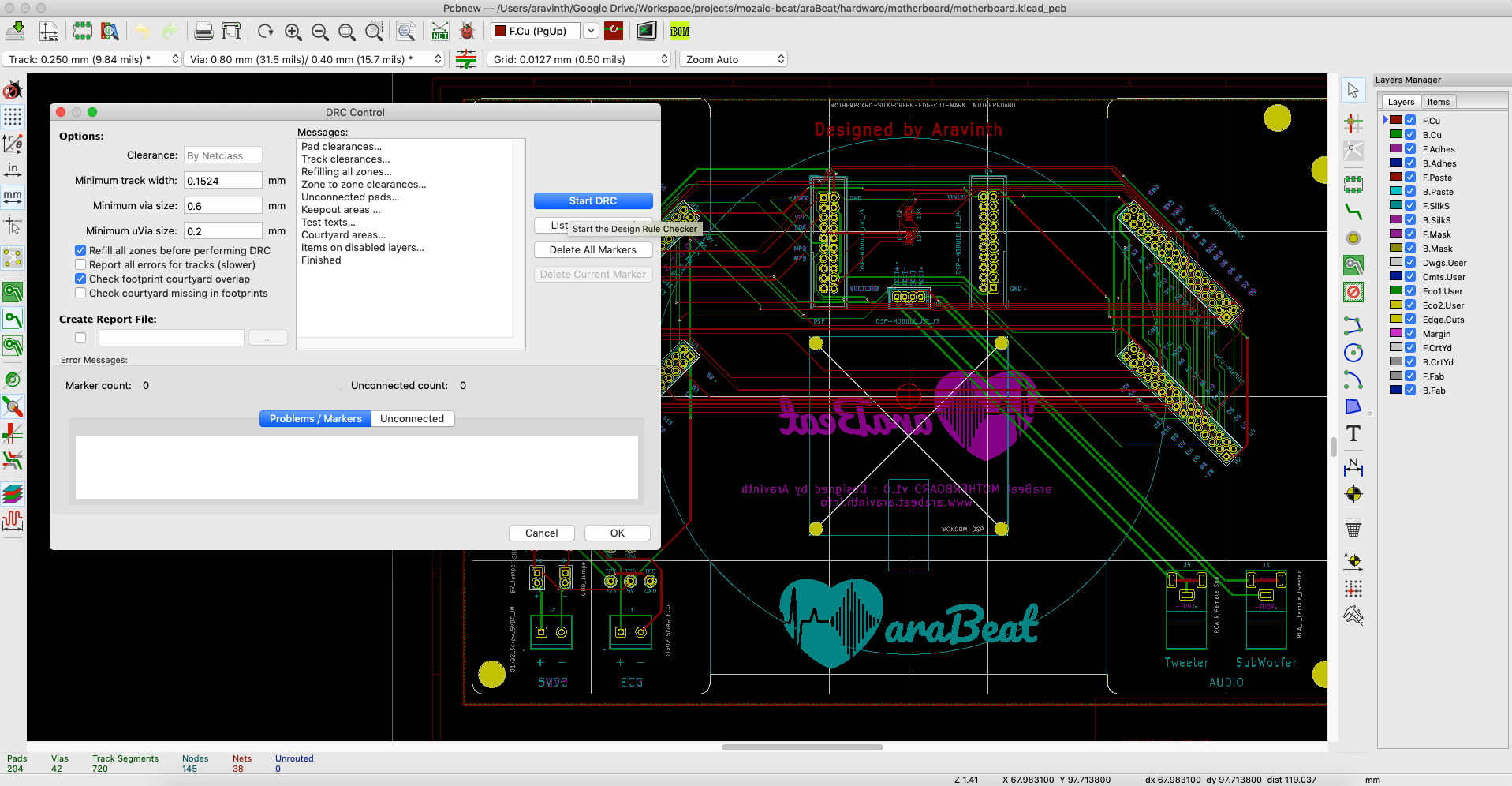Click the F.SilkS layer color swatch

click(1396, 206)
